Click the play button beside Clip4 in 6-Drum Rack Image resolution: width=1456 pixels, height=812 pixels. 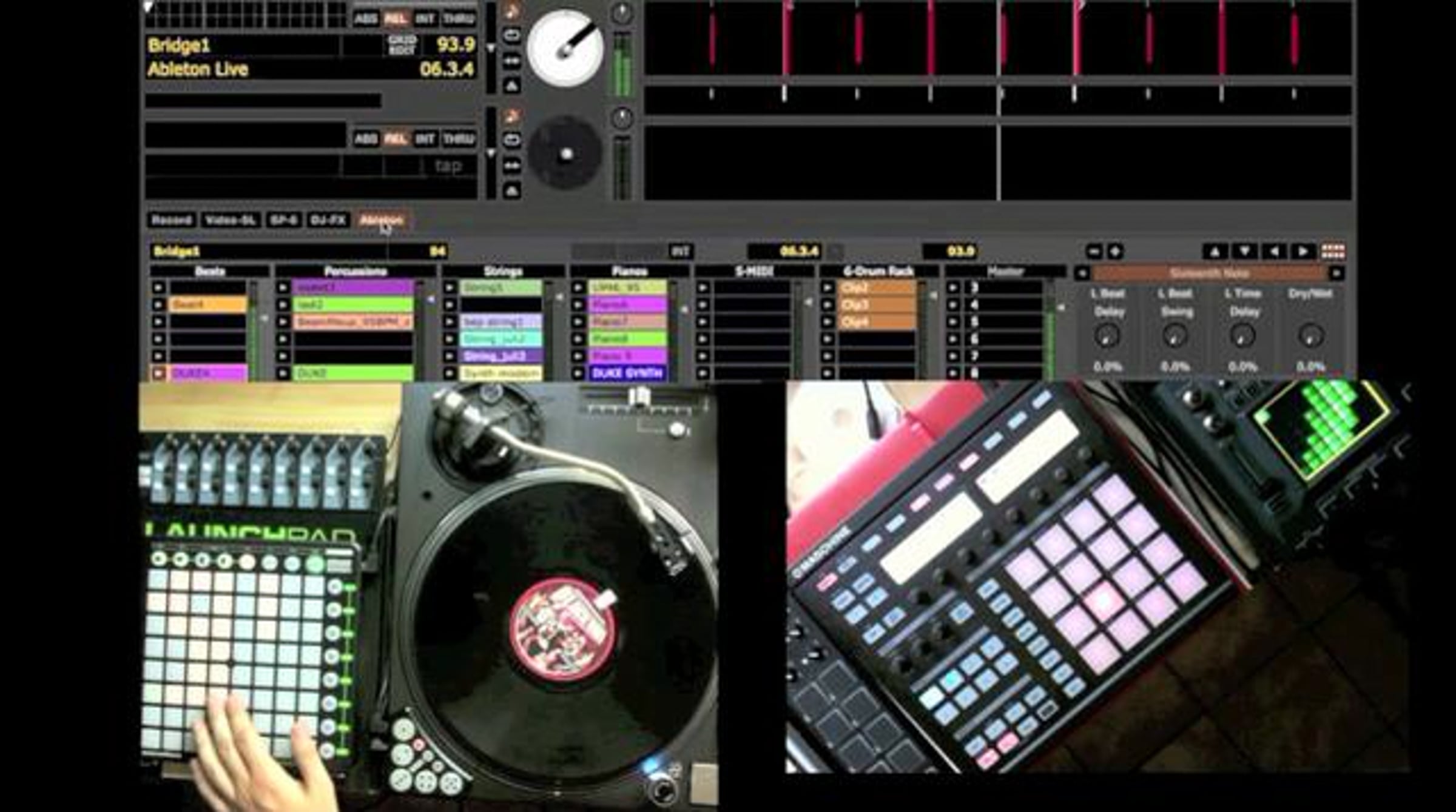[x=827, y=322]
